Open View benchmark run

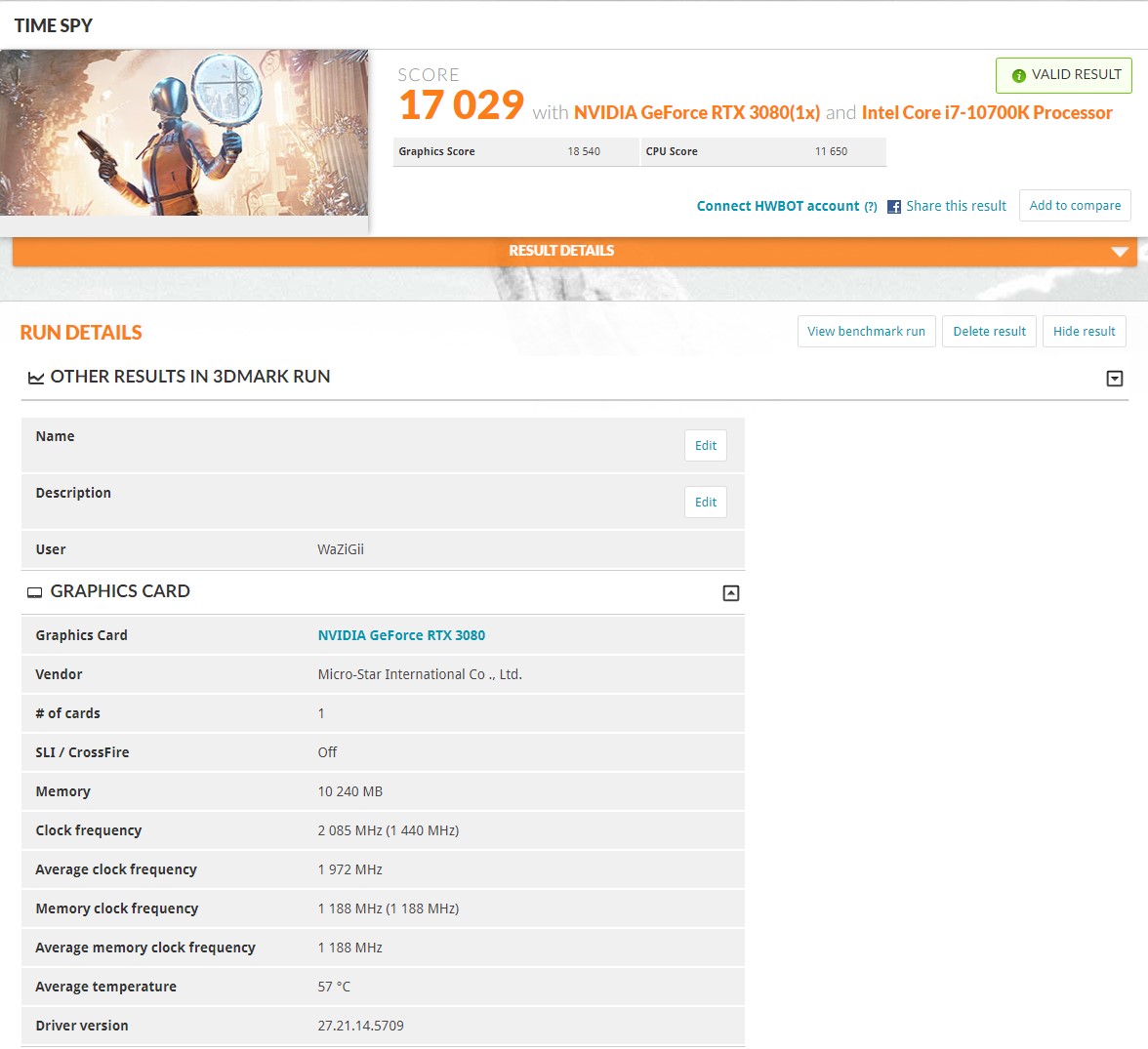866,331
